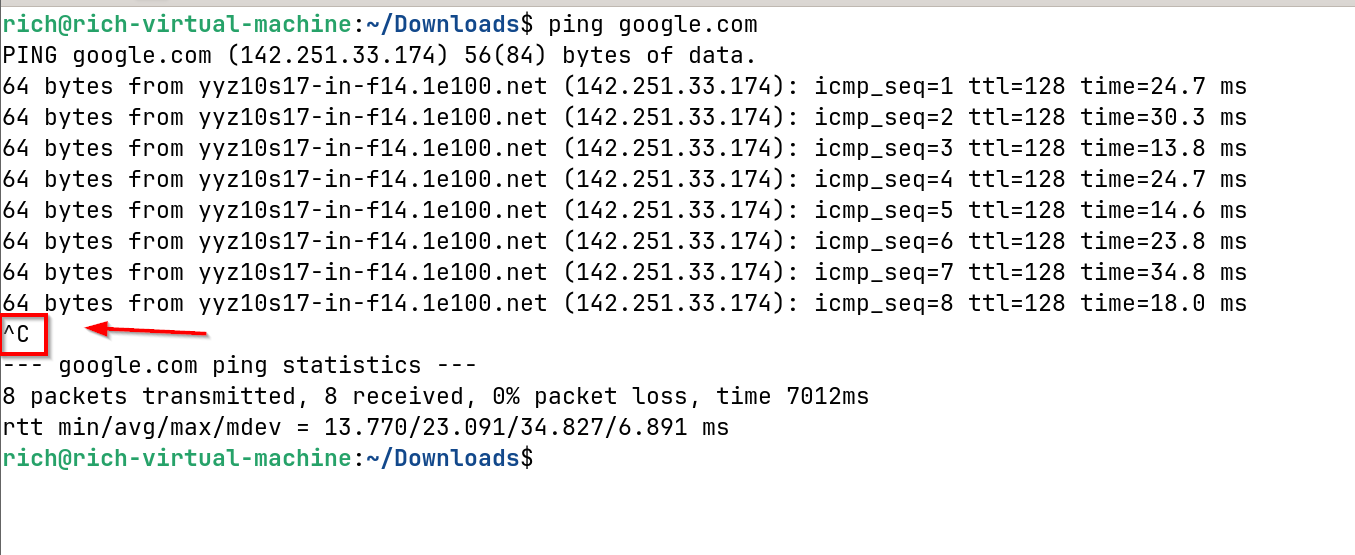Click the 'time 7012ms' total time text
1355x555 pixels.
coord(807,397)
